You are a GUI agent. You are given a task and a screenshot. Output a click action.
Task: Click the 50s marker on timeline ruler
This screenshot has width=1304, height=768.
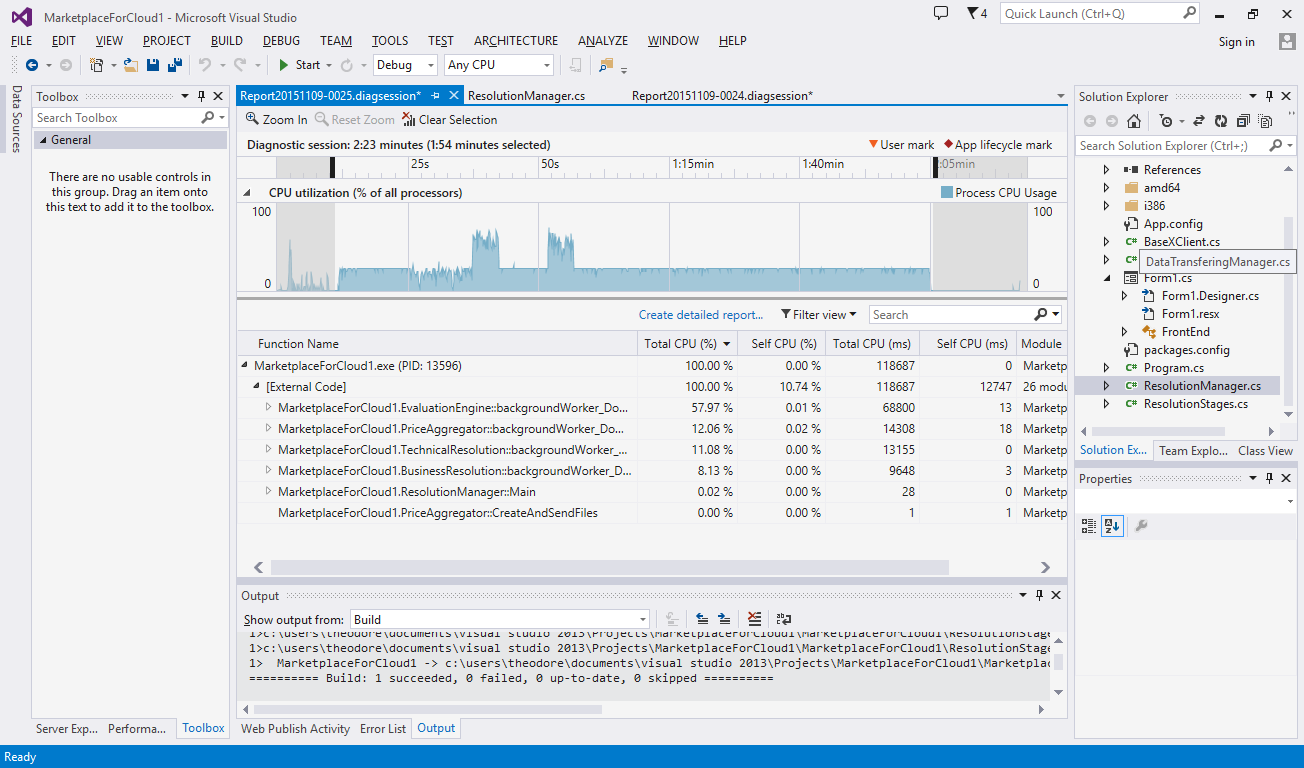pyautogui.click(x=550, y=164)
